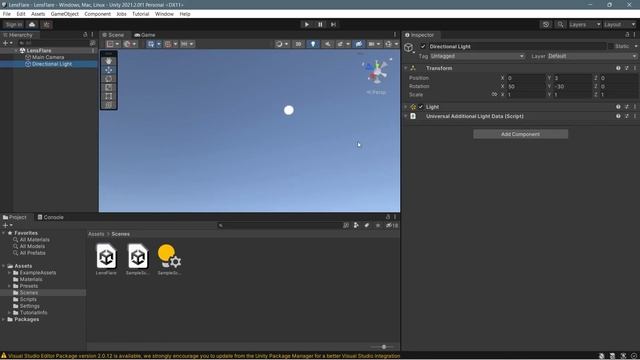Select the Transform tool in Scene overlay
Screen dimensions: 640x360
(109, 105)
